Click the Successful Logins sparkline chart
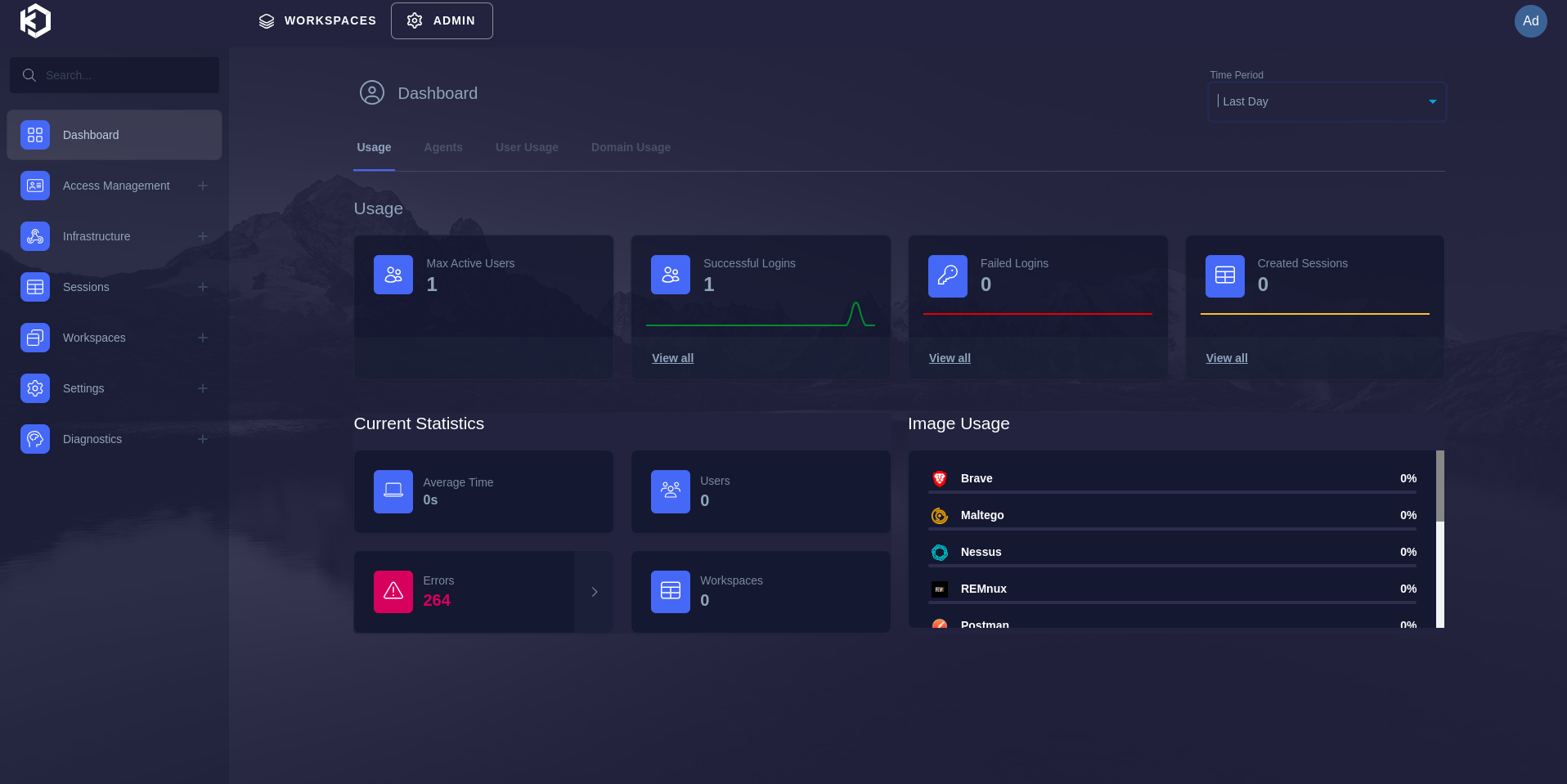Image resolution: width=1567 pixels, height=784 pixels. pyautogui.click(x=761, y=315)
